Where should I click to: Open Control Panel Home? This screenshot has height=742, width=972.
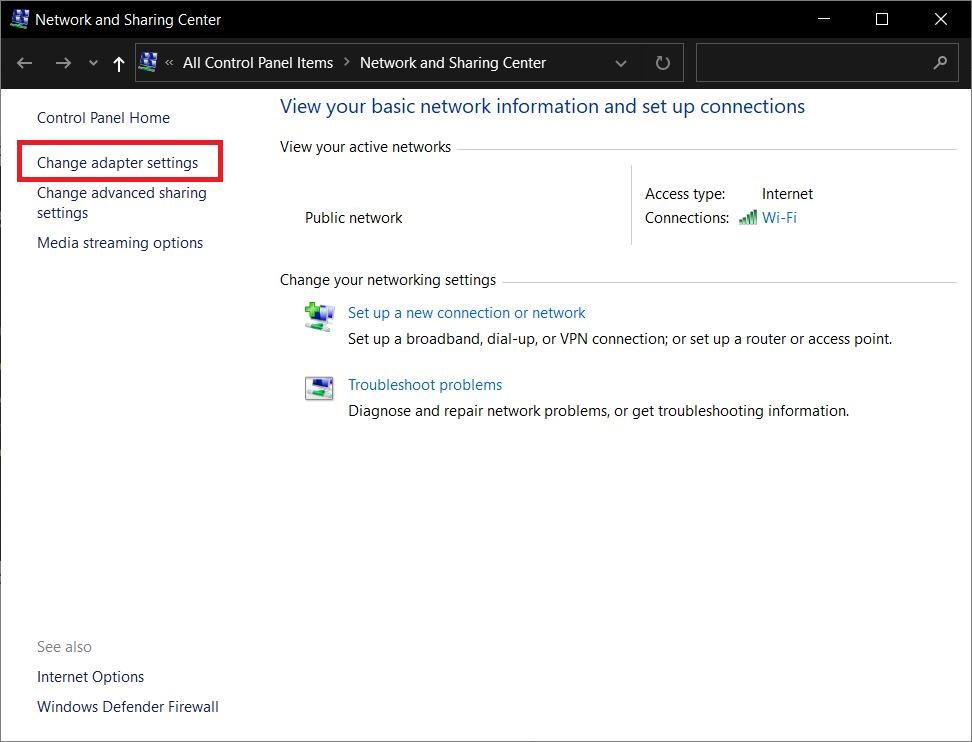(104, 118)
